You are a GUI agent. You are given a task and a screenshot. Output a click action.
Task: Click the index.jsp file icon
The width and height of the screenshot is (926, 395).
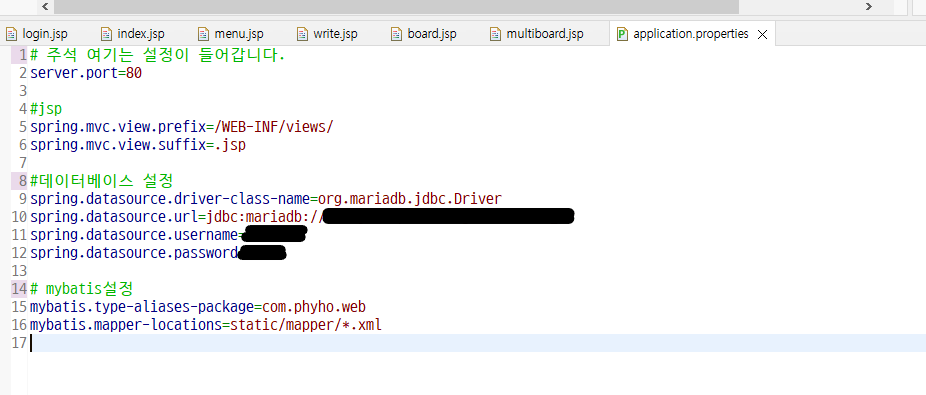[106, 34]
